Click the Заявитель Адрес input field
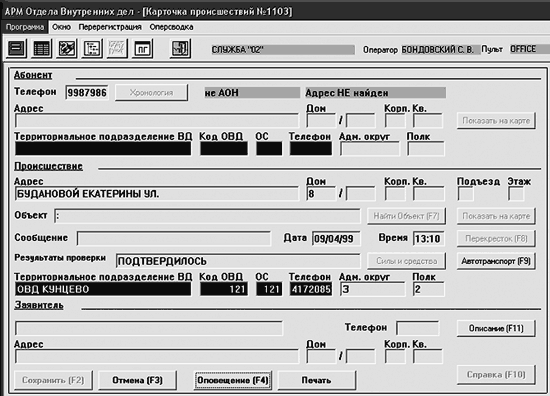 pos(156,356)
